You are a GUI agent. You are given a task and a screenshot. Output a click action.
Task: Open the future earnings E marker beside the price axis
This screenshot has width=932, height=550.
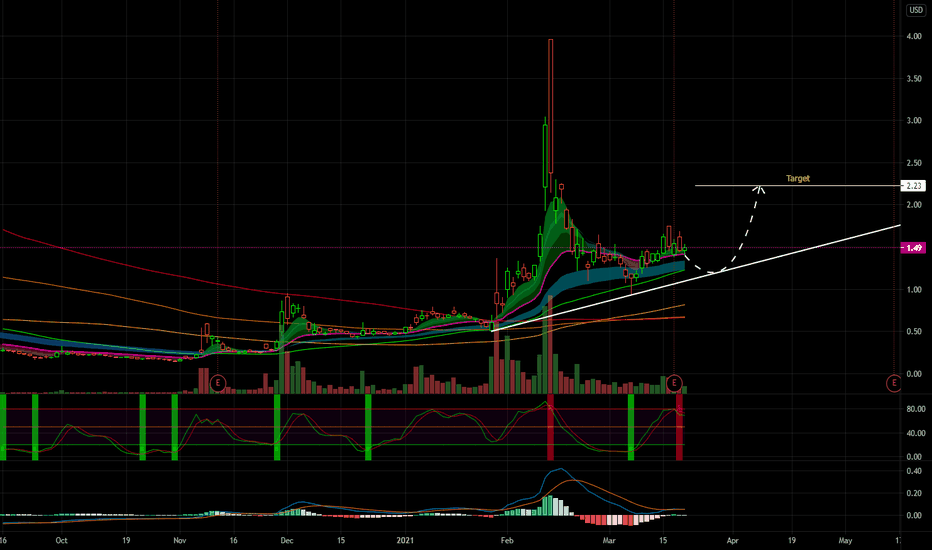[x=894, y=383]
